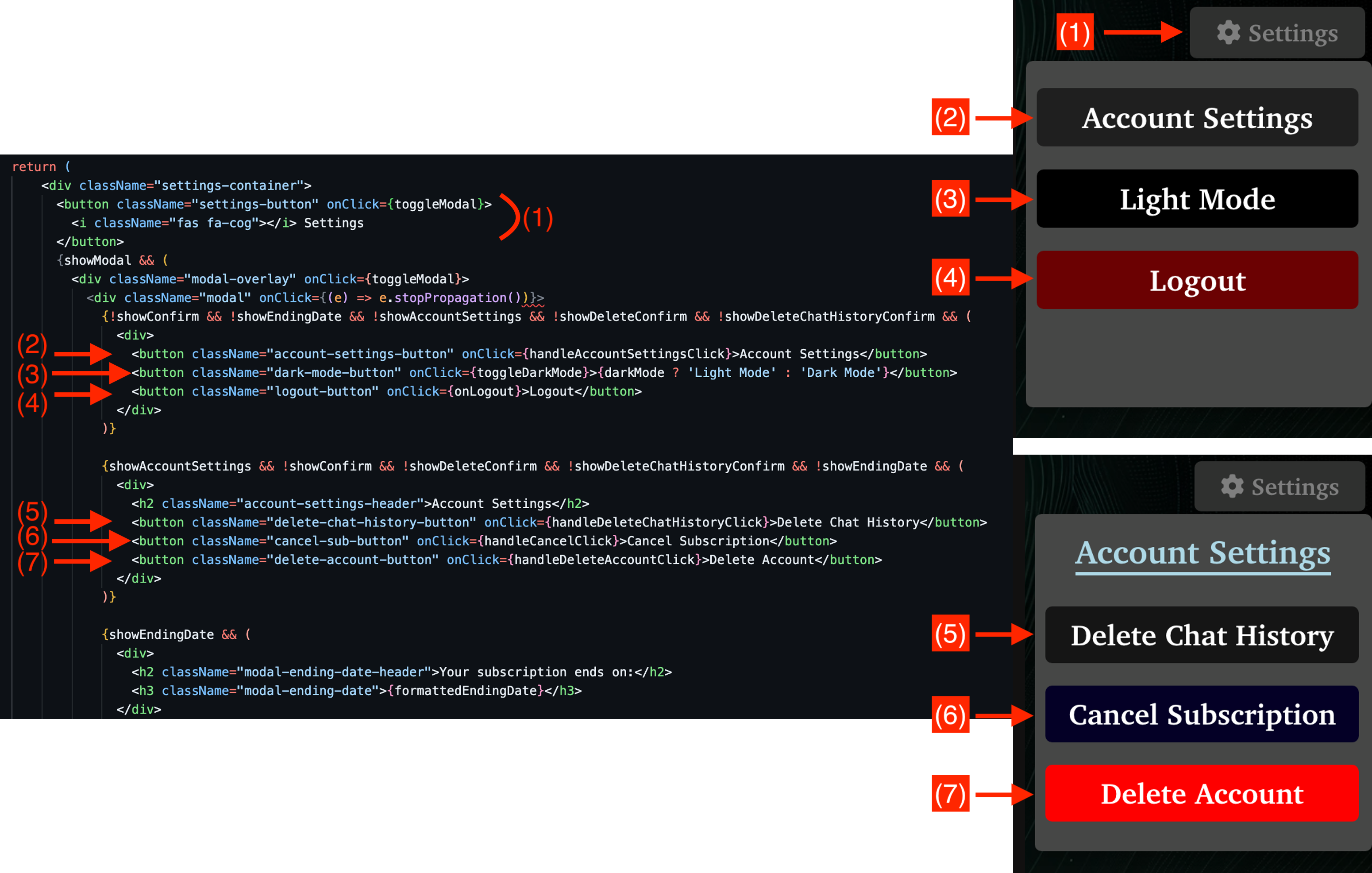Open Settings above the Account Settings header
The width and height of the screenshot is (1372, 873).
(x=1279, y=486)
